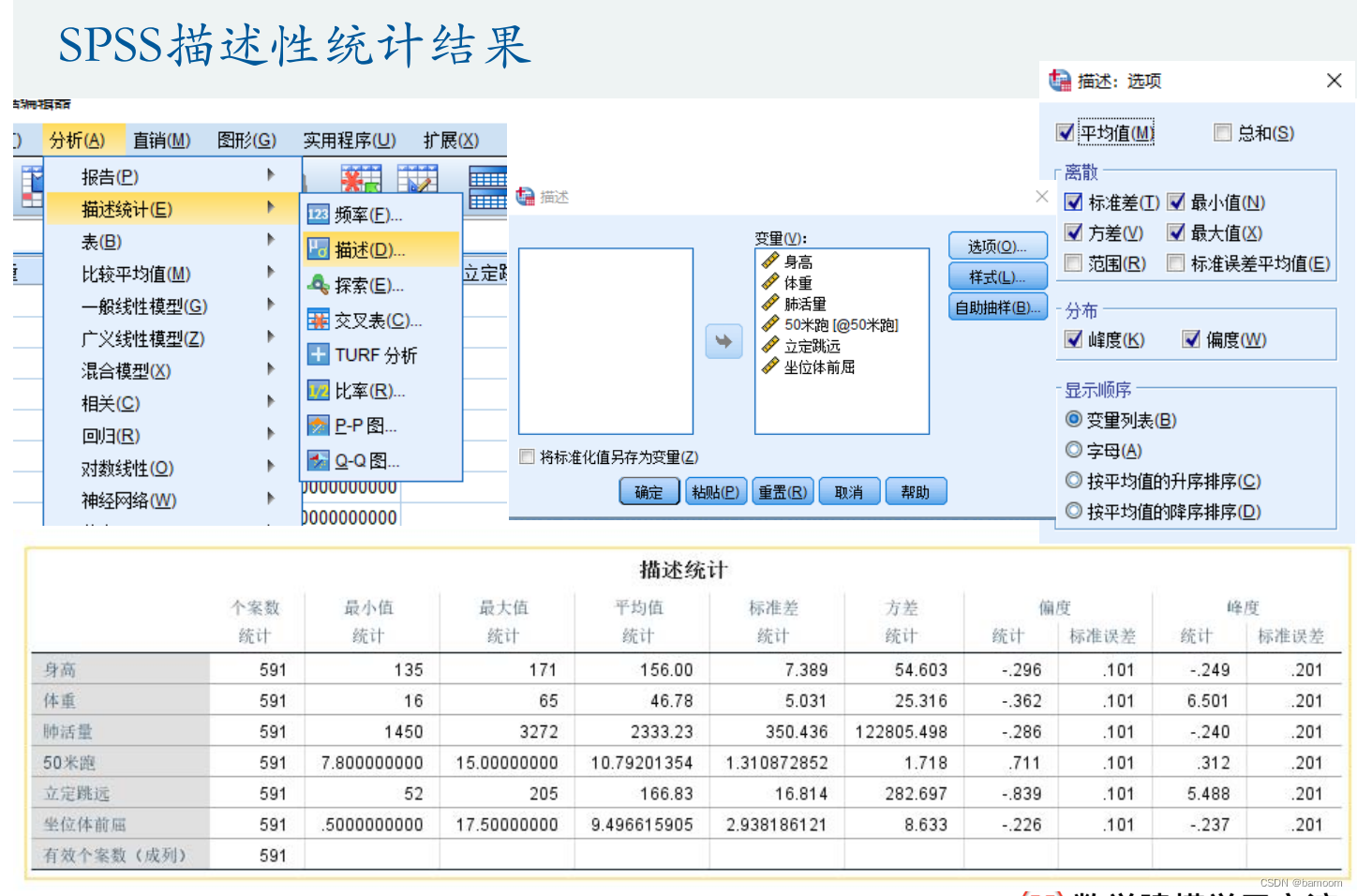The width and height of the screenshot is (1357, 896).
Task: Select 按平均值的降序排序(D) radio button
Action: pos(1074,511)
